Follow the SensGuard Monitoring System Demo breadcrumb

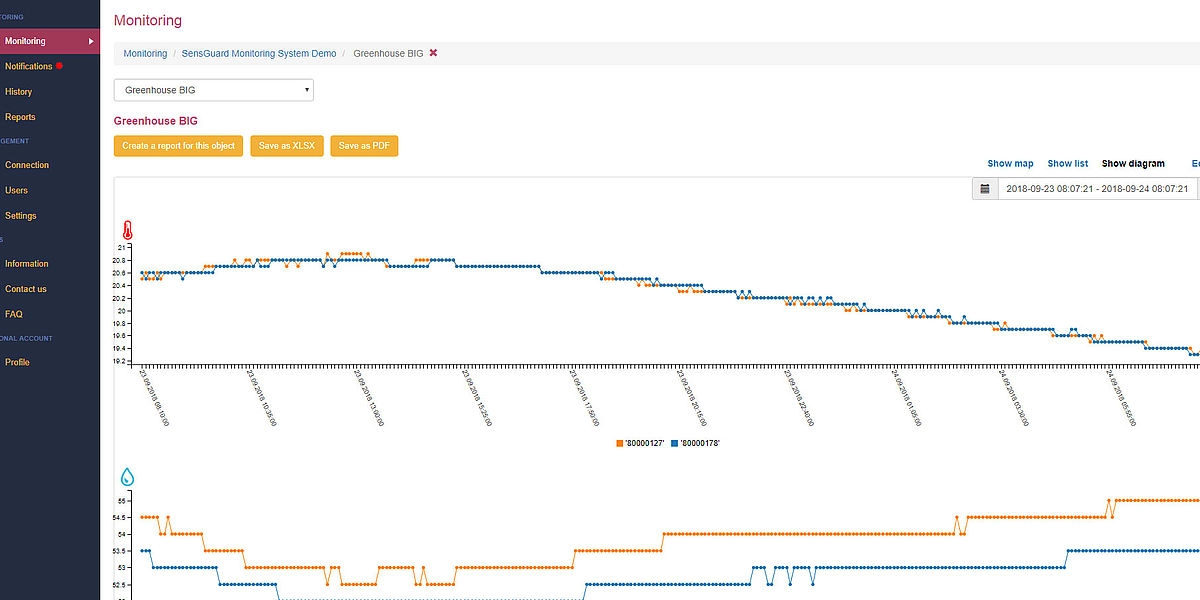(258, 53)
